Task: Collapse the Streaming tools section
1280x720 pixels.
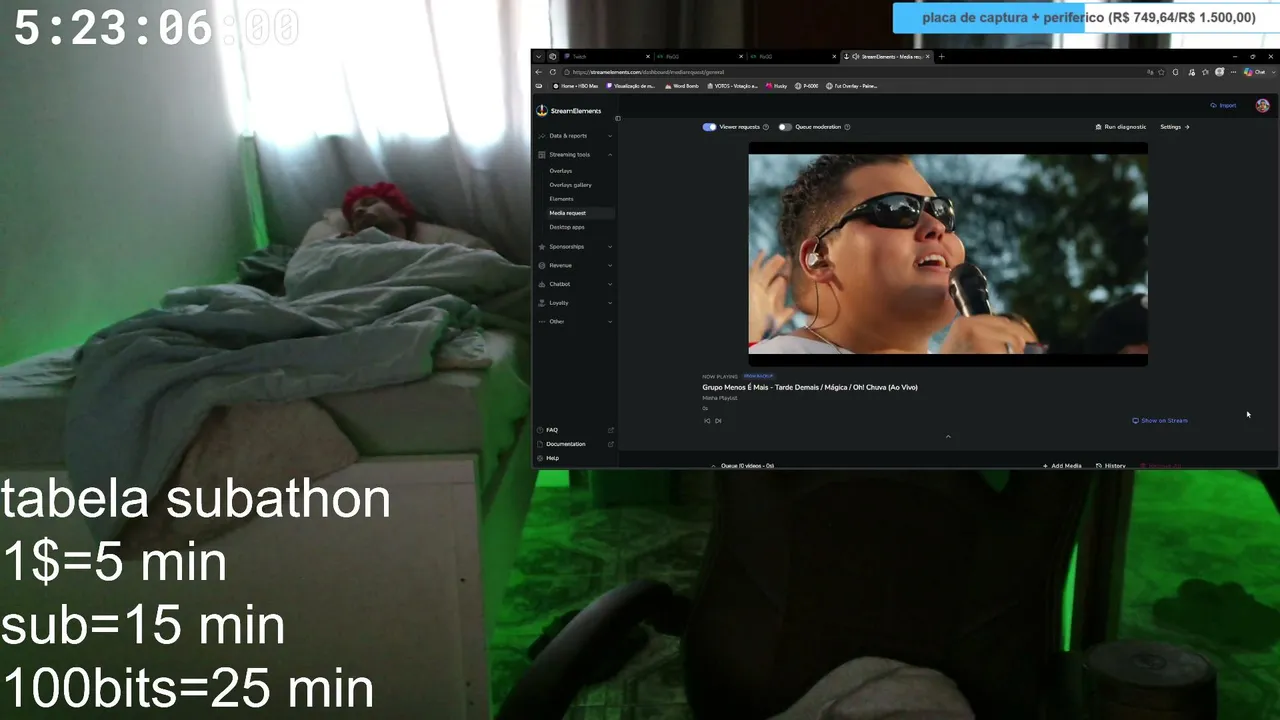Action: [x=610, y=155]
